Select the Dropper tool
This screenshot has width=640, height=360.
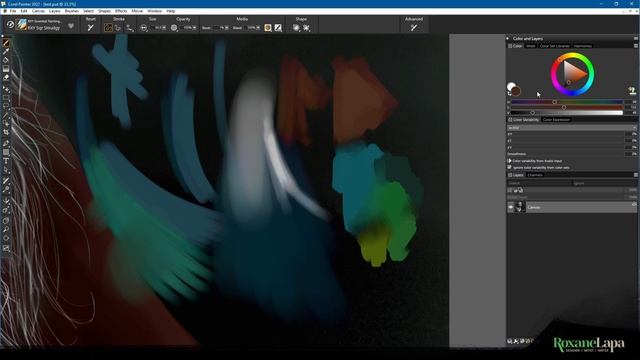6,51
